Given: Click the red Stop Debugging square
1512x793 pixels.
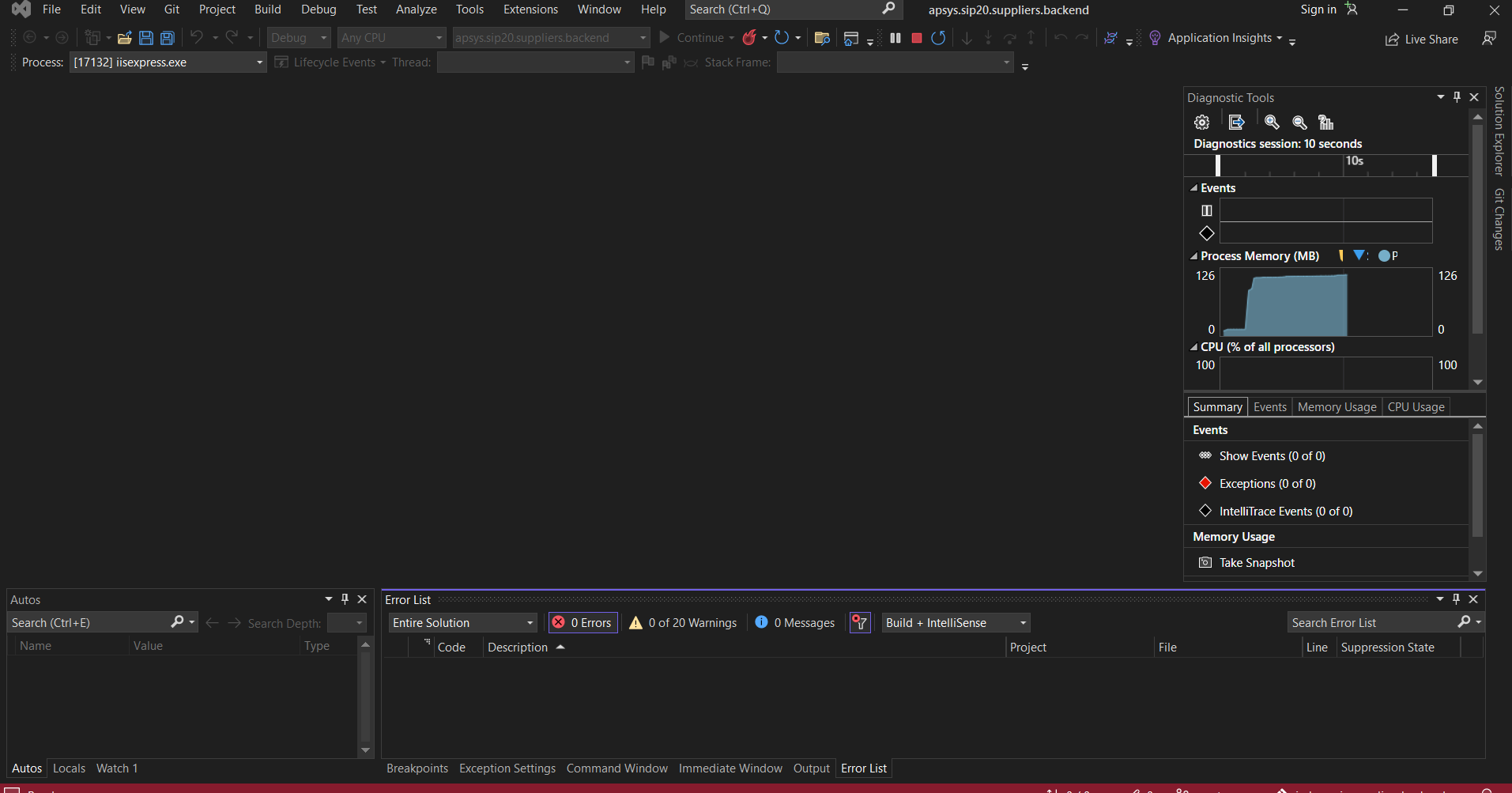Looking at the screenshot, I should pyautogui.click(x=917, y=38).
